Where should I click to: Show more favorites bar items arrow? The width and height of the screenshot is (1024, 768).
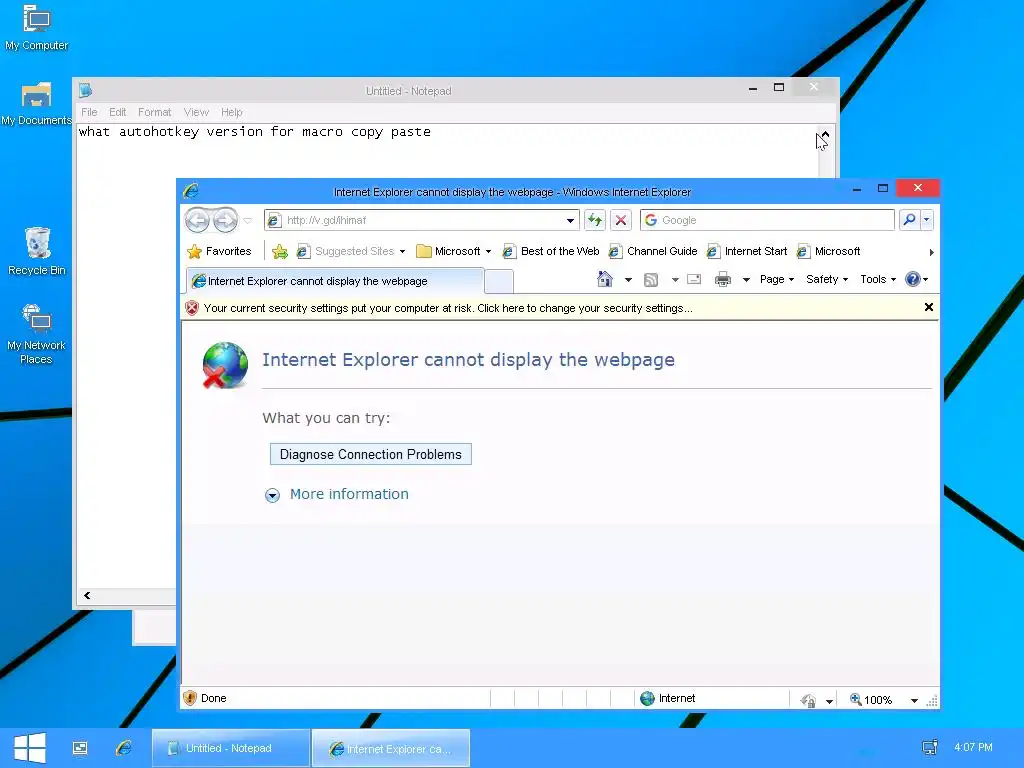pos(931,252)
